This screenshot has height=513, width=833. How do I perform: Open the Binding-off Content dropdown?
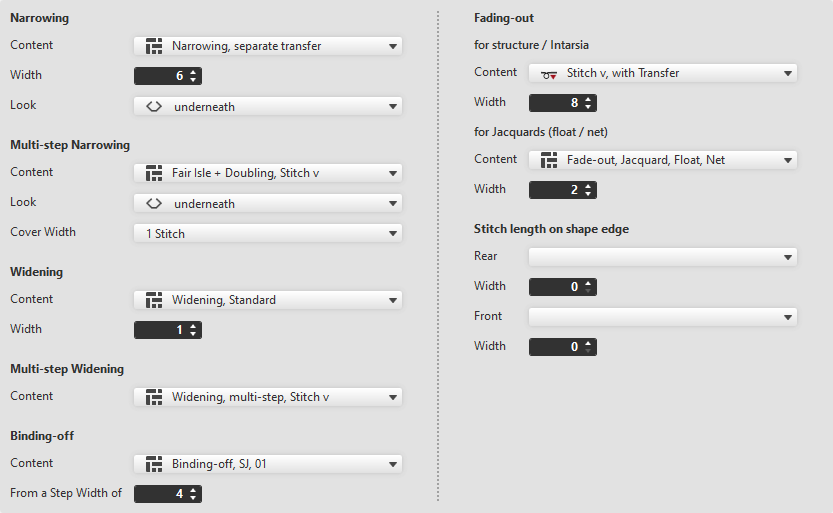coord(393,464)
